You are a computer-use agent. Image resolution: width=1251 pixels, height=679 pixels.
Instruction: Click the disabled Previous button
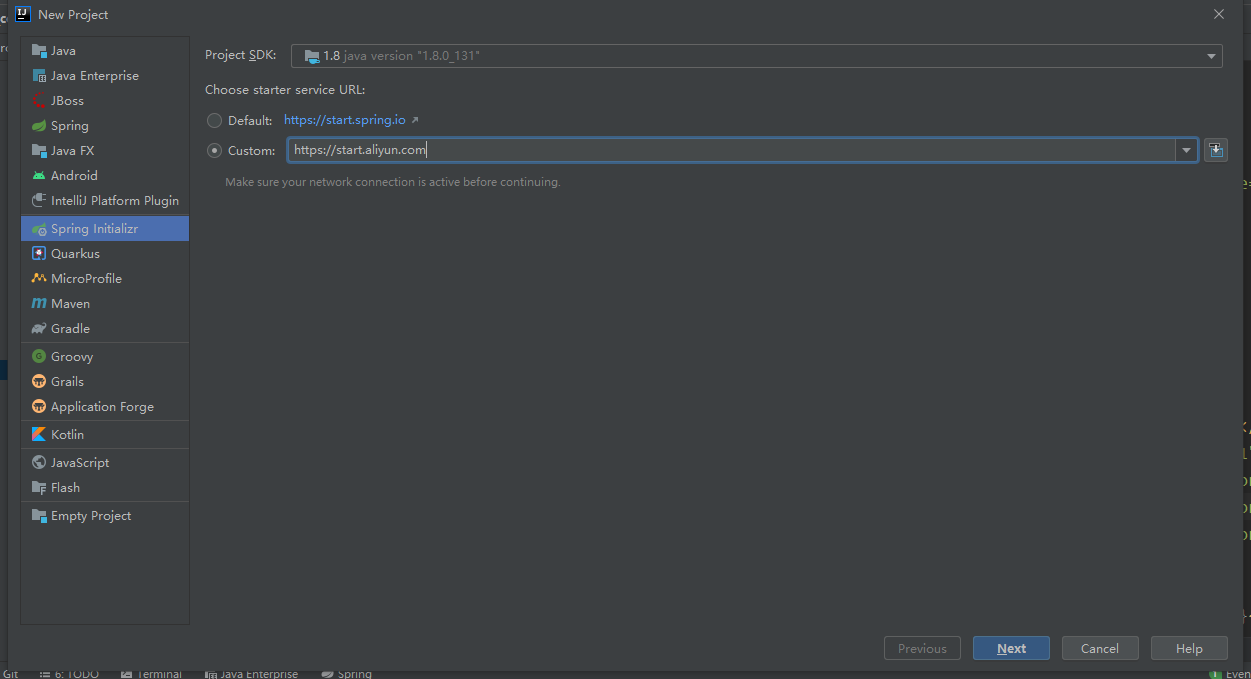922,648
